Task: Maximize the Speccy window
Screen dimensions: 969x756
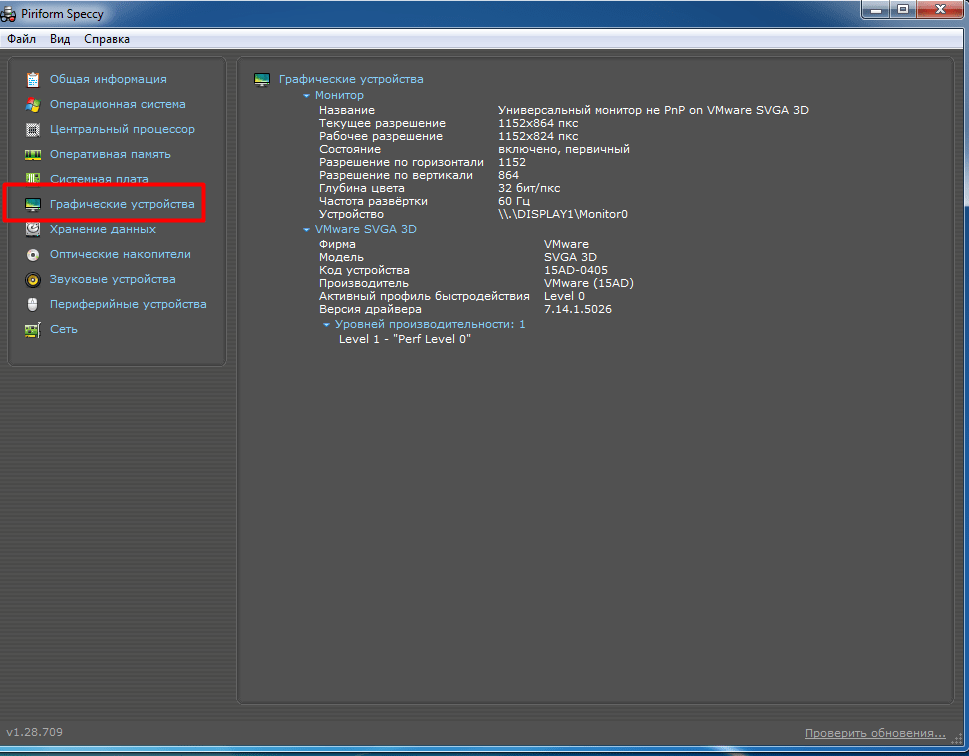Action: click(903, 10)
